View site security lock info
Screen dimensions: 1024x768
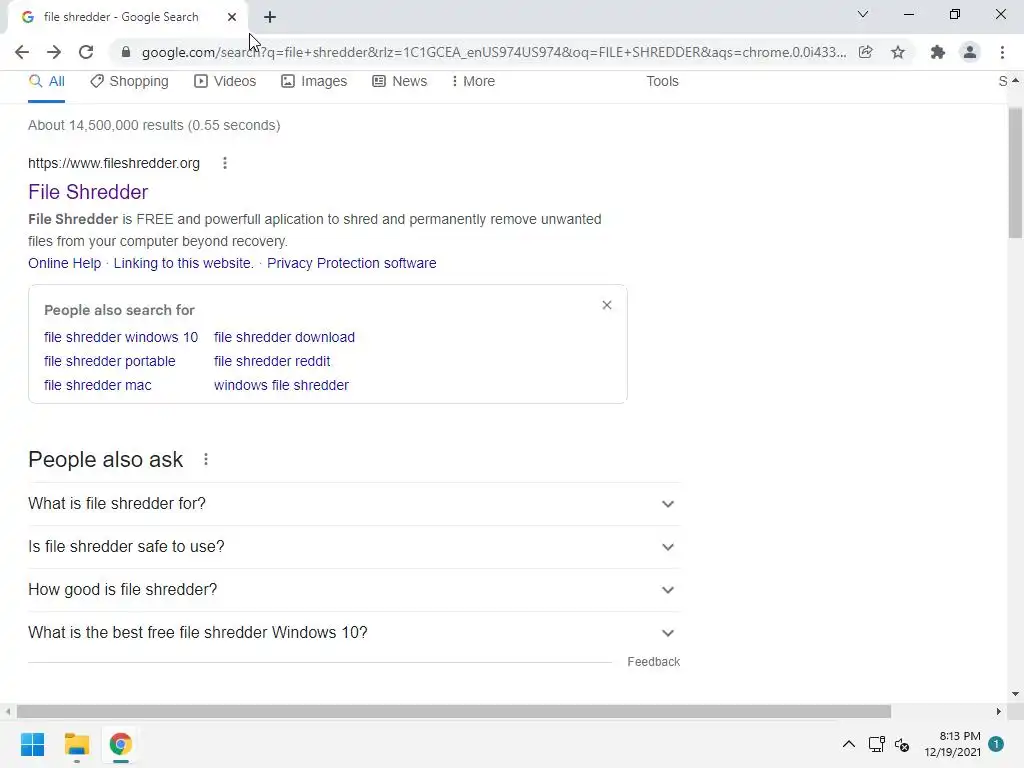click(126, 52)
